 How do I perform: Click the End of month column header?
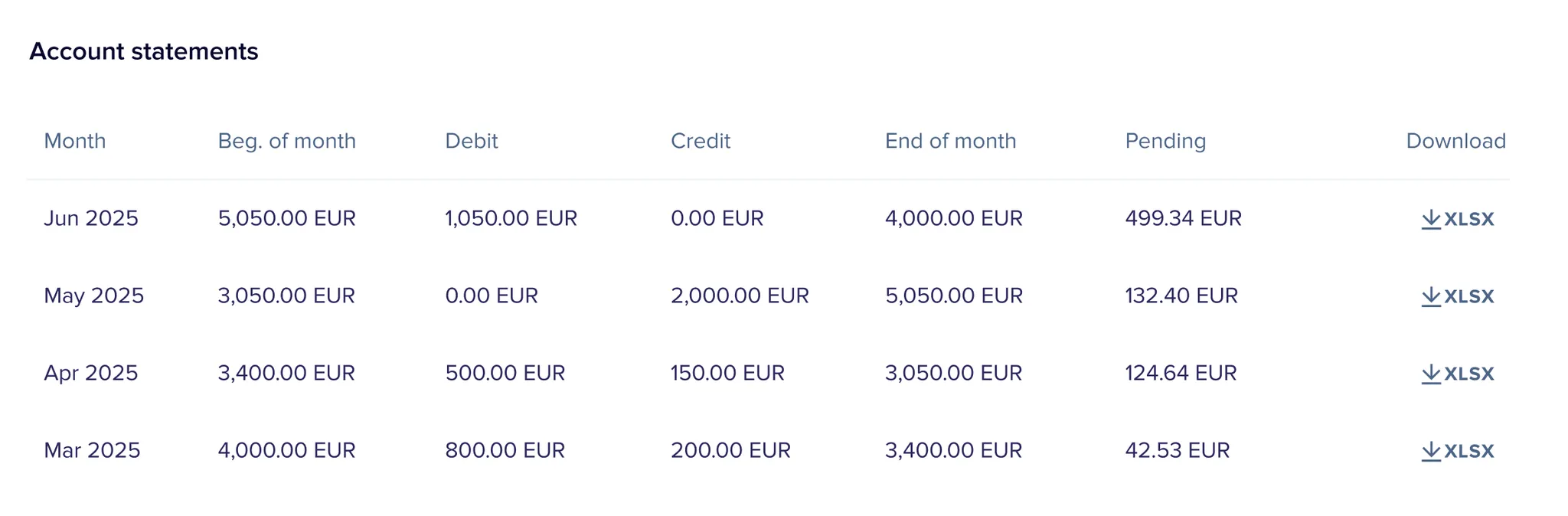pos(951,141)
